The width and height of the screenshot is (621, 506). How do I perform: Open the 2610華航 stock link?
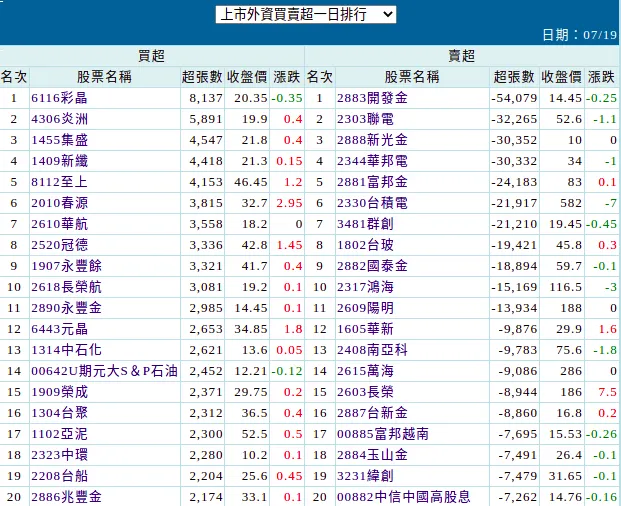tap(59, 224)
